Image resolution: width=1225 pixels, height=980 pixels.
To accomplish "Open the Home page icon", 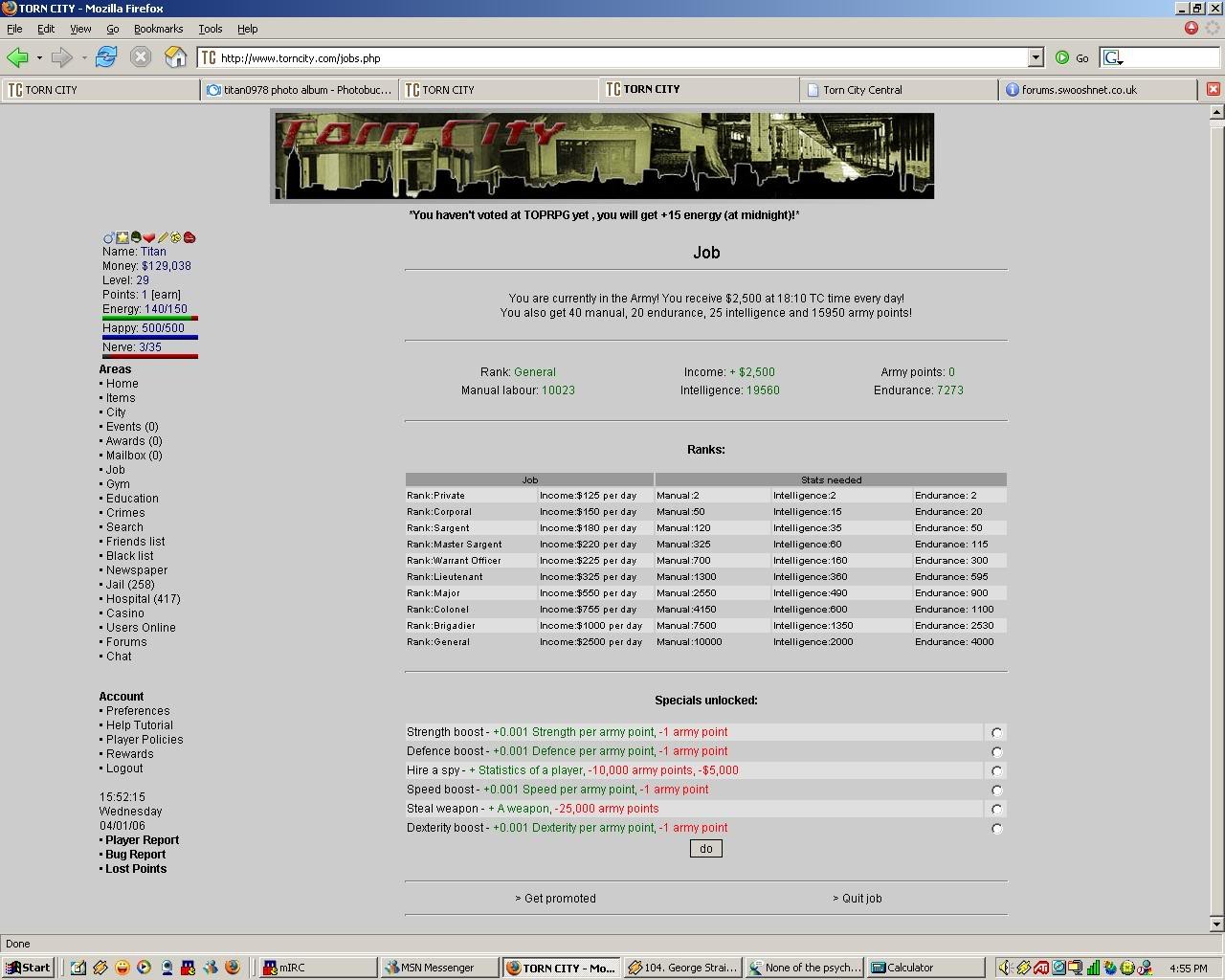I will (x=175, y=57).
